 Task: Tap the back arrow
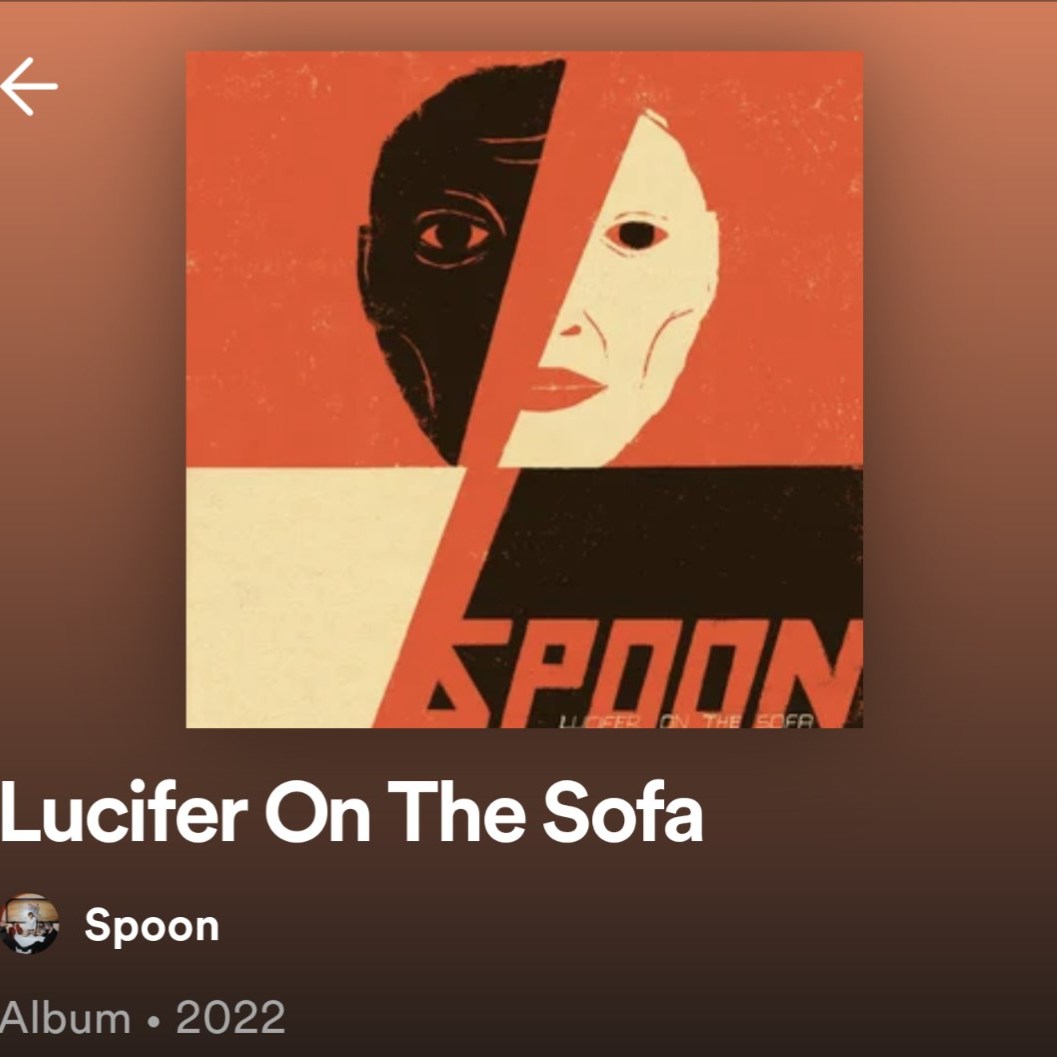click(29, 86)
